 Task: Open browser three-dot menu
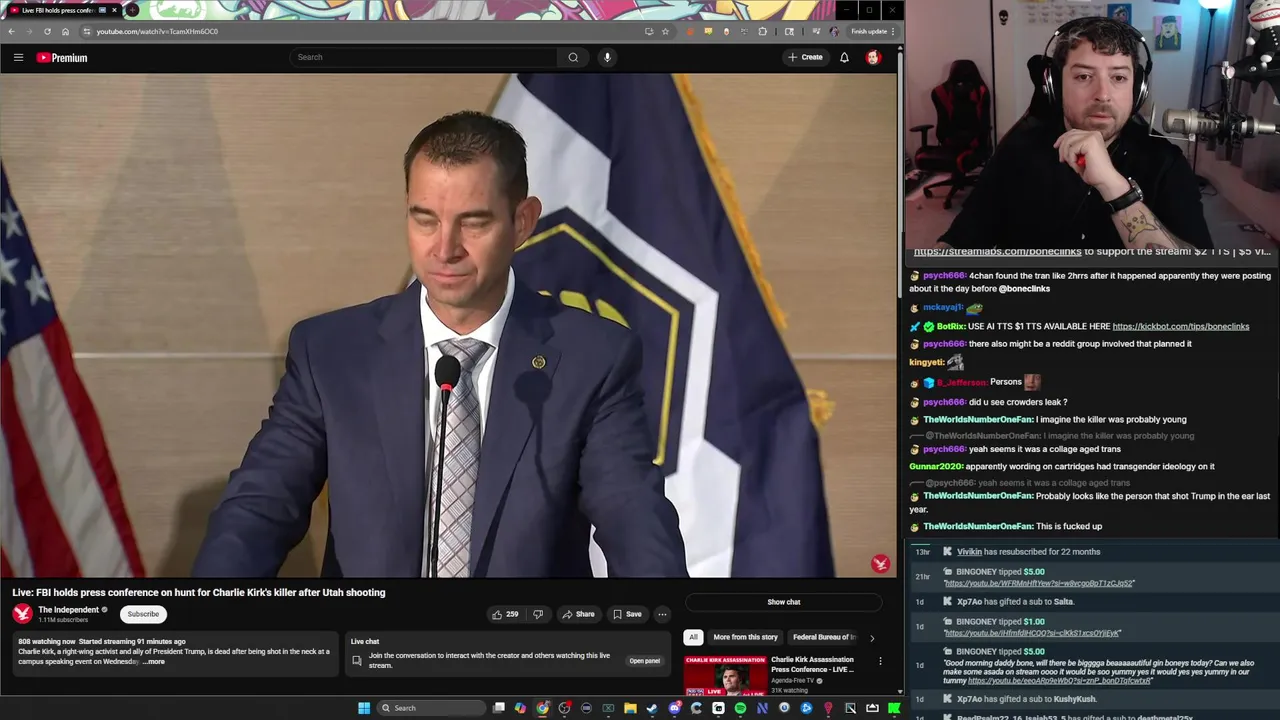[893, 31]
